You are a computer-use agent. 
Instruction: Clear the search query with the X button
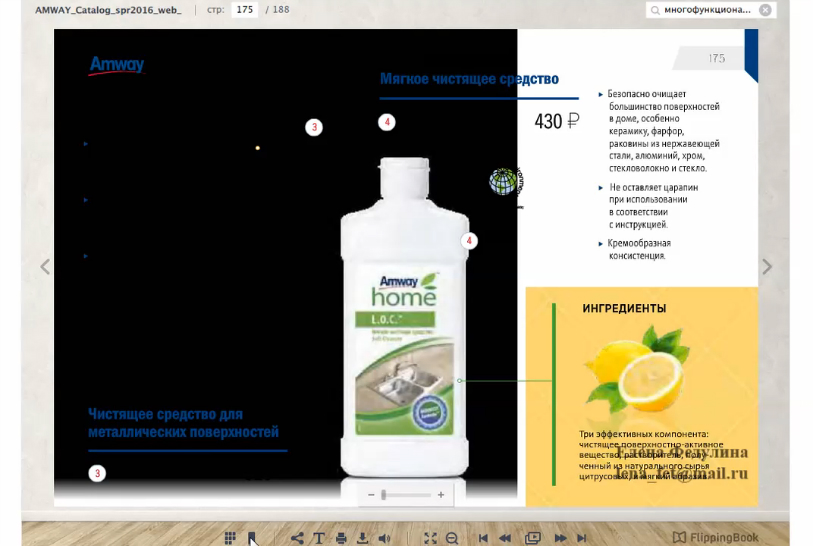click(x=765, y=10)
